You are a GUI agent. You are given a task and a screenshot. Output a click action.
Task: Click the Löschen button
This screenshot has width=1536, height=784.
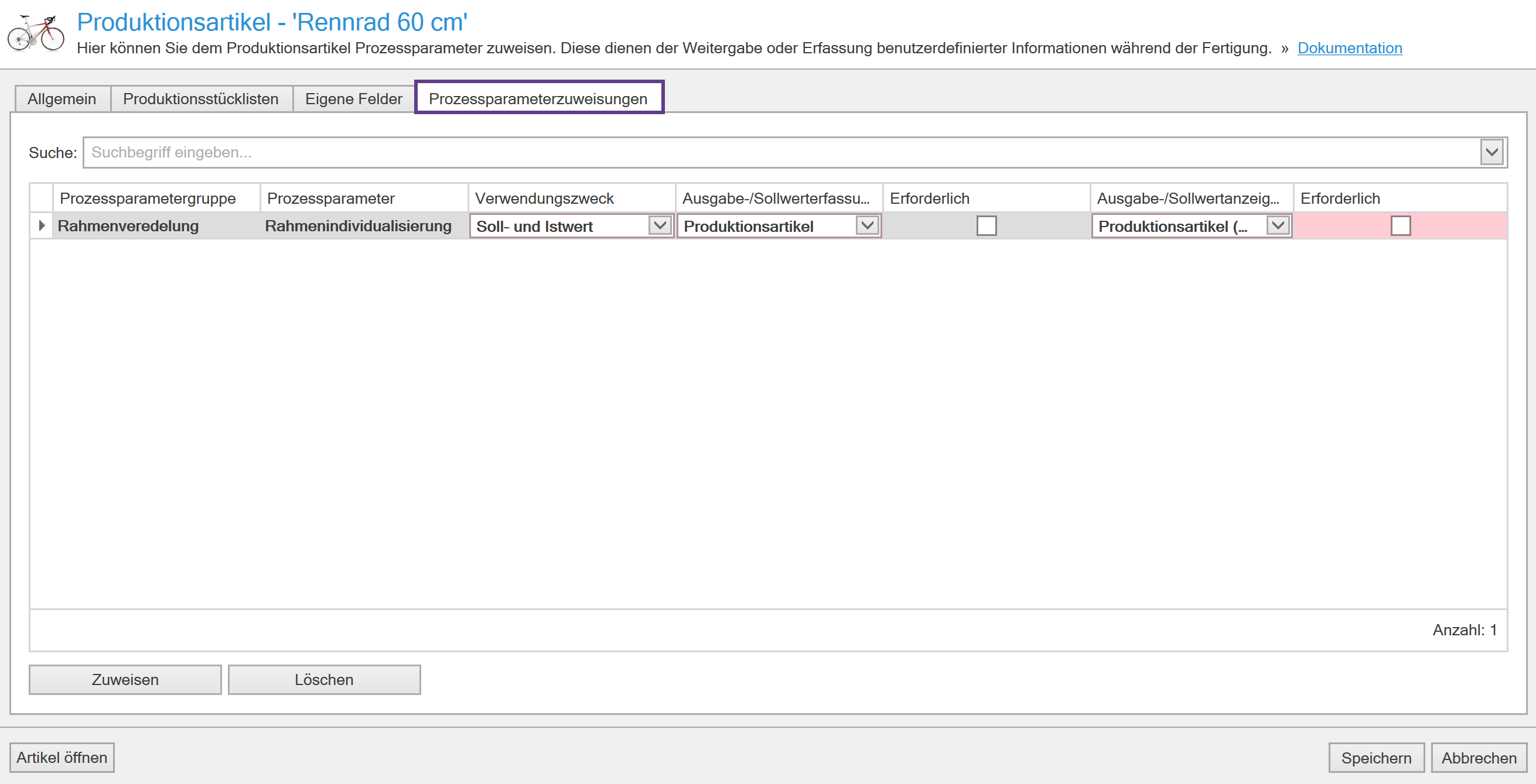324,680
